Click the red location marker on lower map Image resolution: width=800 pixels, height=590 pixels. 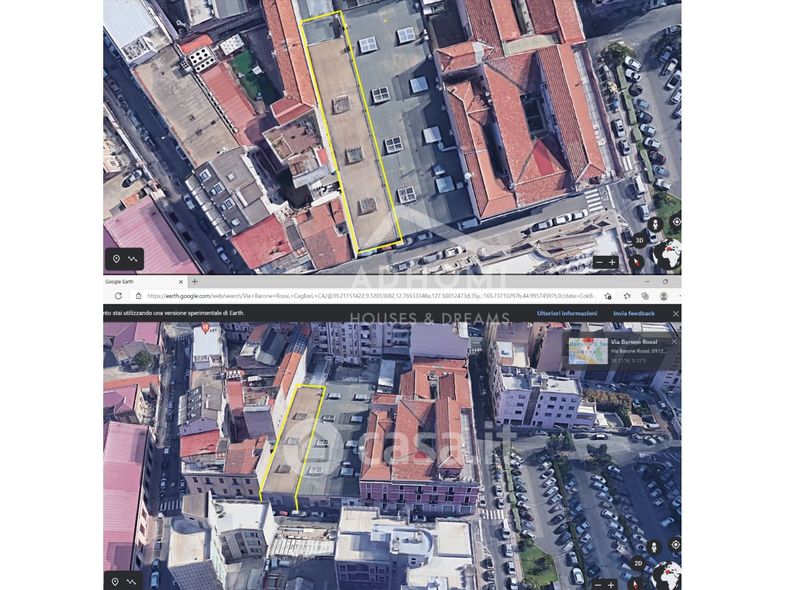point(207,328)
